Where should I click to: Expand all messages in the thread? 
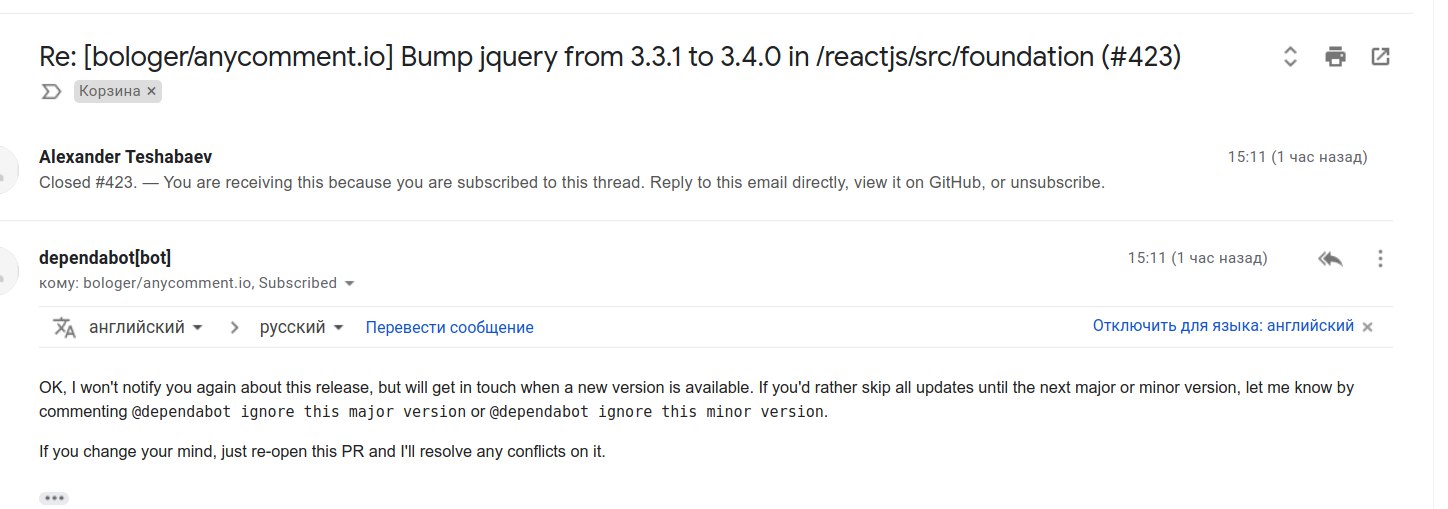(x=1290, y=57)
